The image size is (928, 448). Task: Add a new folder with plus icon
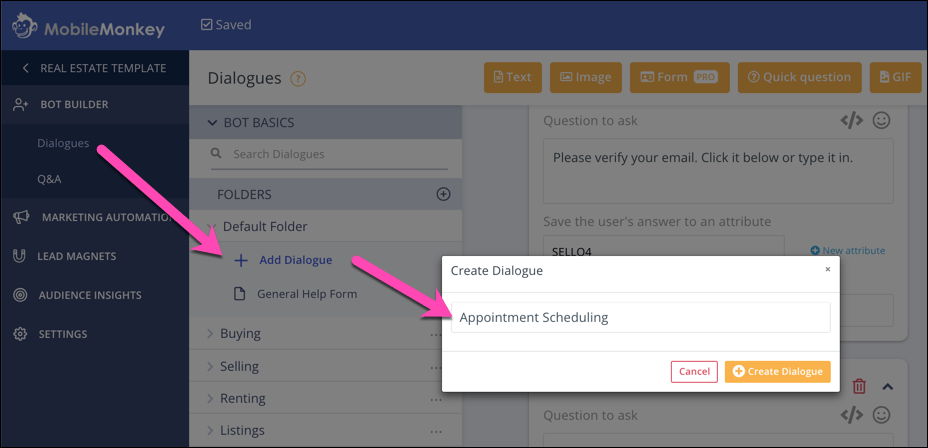(x=443, y=194)
